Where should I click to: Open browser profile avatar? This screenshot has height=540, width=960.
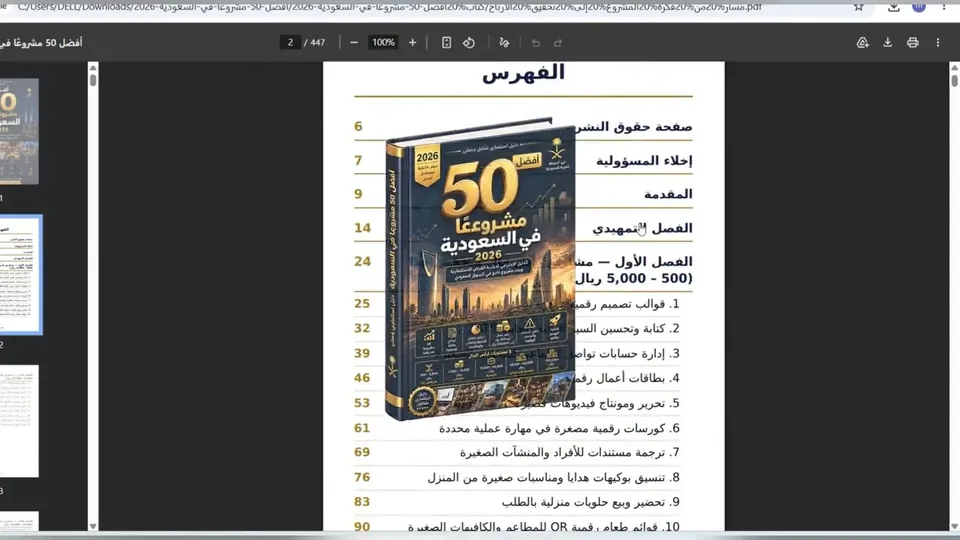919,6
